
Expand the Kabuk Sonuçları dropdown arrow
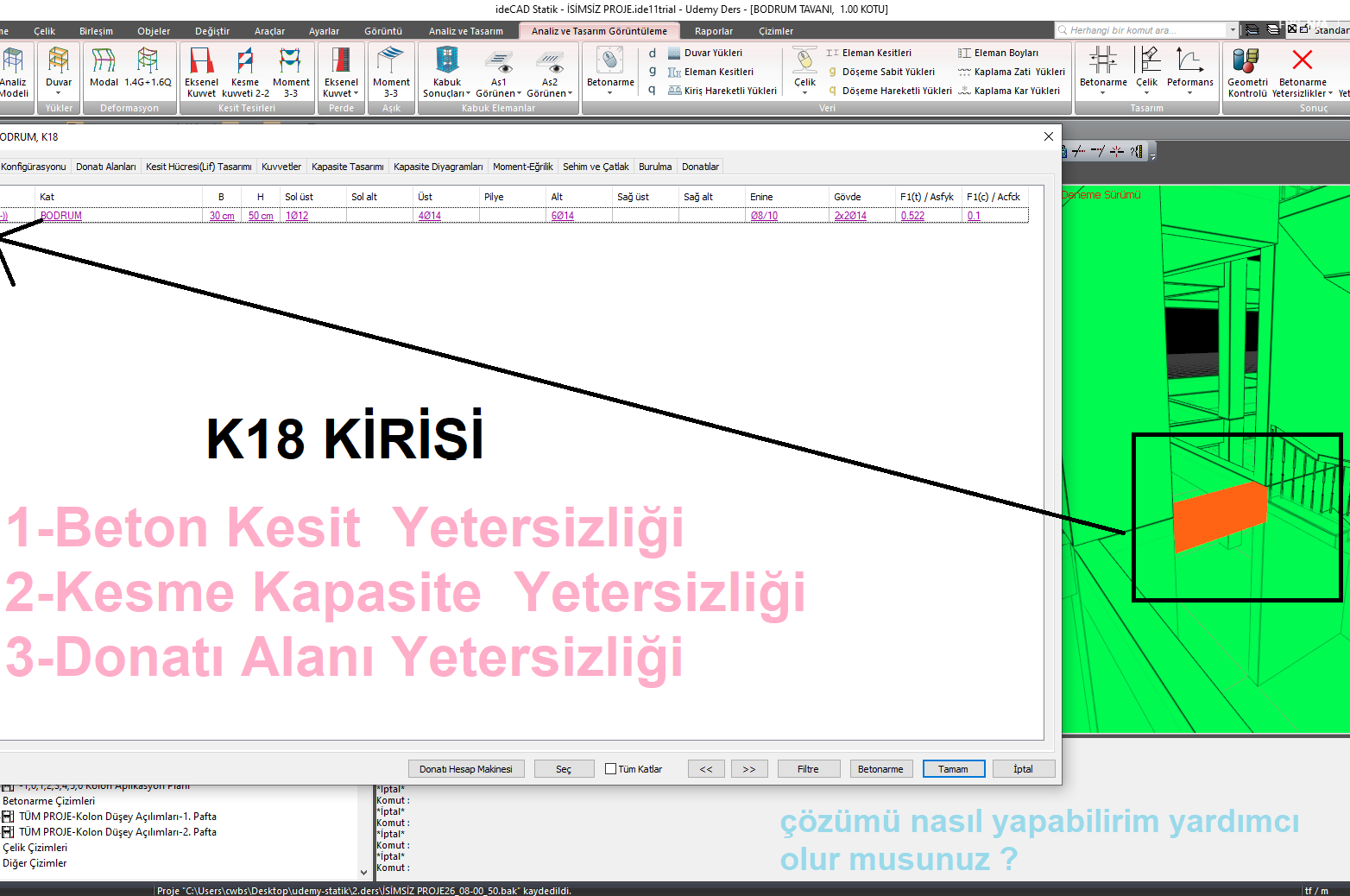click(469, 93)
